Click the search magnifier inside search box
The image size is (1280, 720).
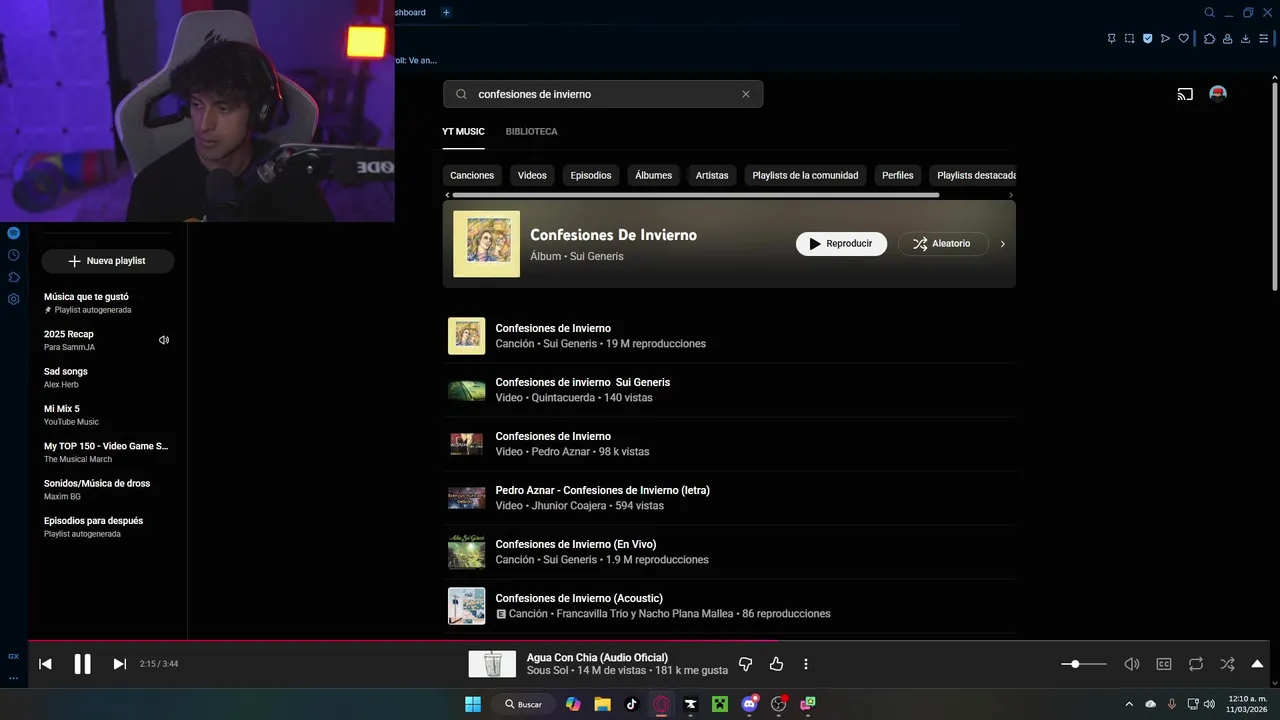pyautogui.click(x=461, y=94)
